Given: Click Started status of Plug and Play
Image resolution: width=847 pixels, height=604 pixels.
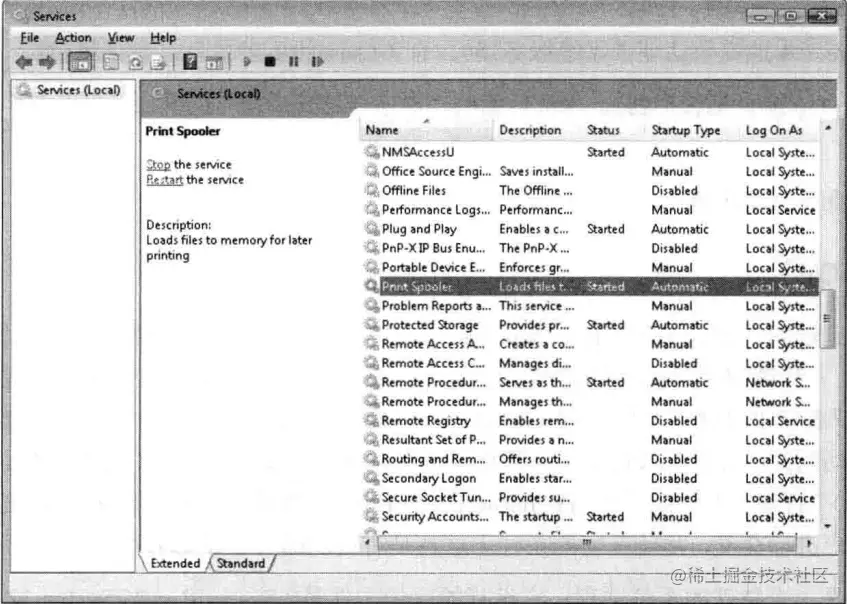Looking at the screenshot, I should [x=606, y=229].
